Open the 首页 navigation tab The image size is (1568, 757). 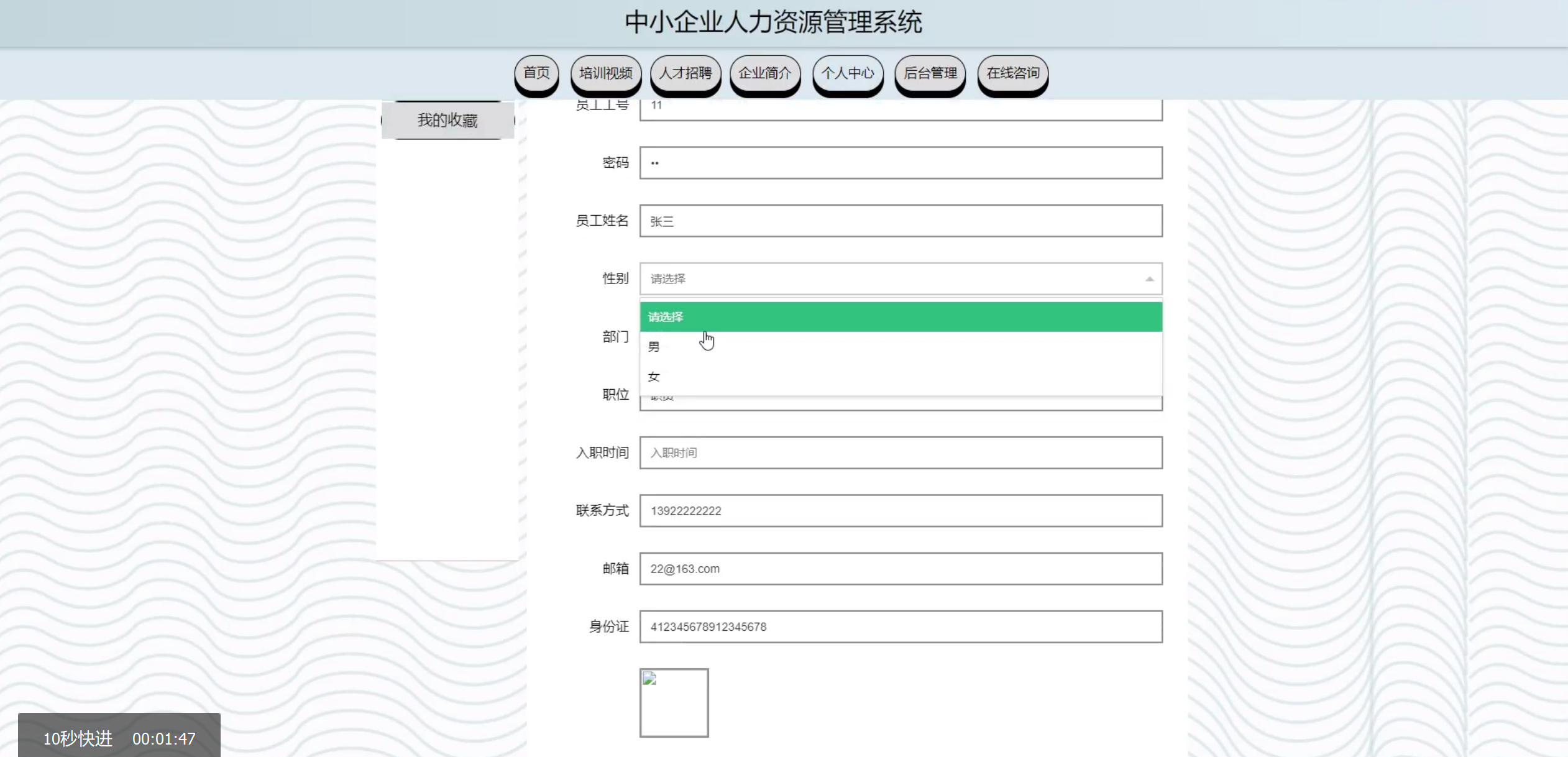click(x=536, y=73)
